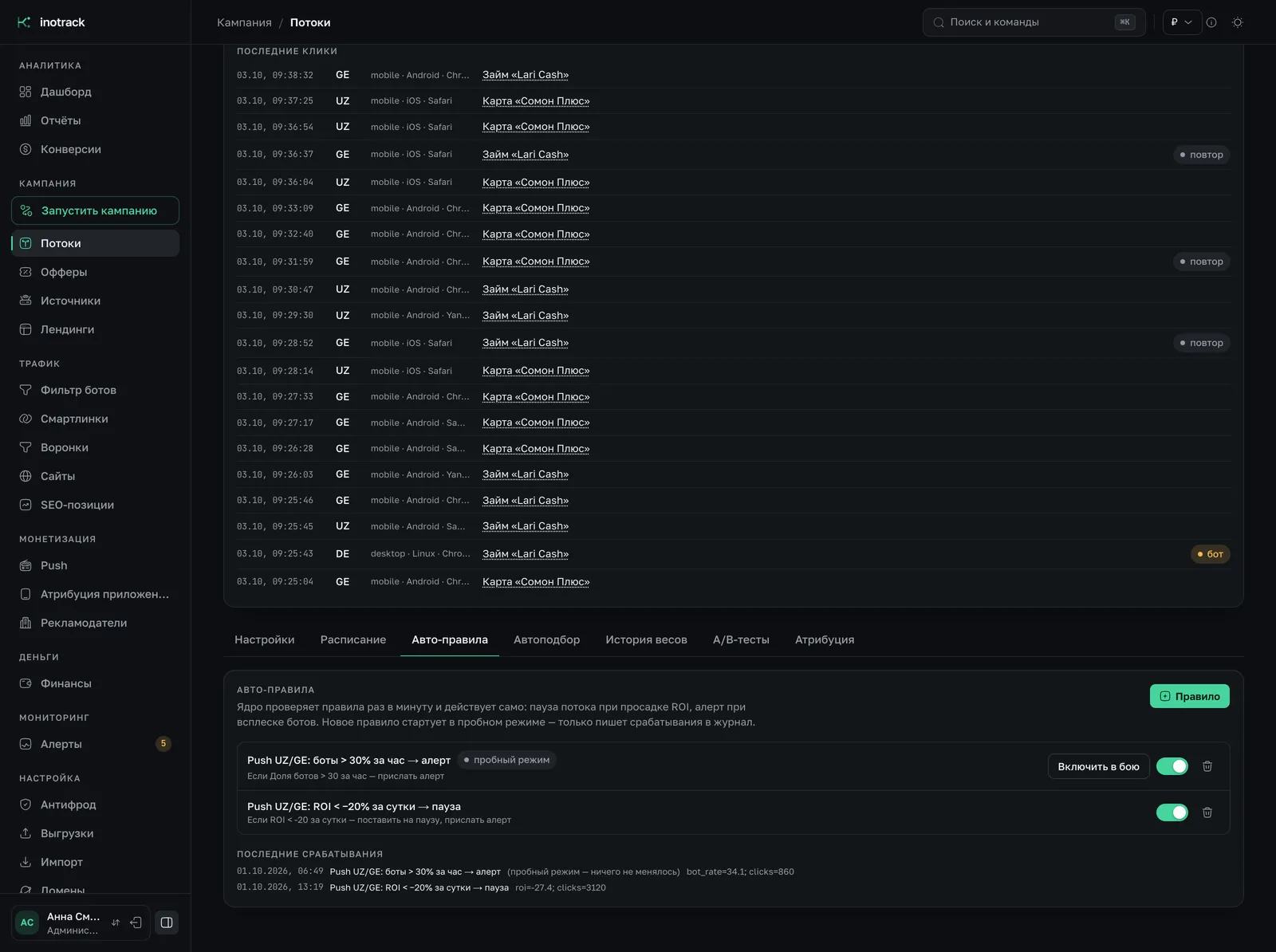The height and width of the screenshot is (952, 1276).
Task: Switch to the Расписание tab
Action: click(x=353, y=639)
